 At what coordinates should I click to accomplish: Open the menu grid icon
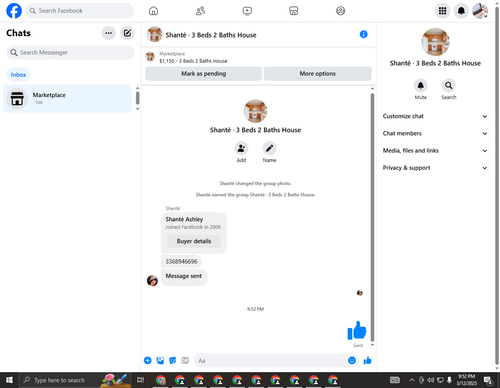tap(442, 11)
